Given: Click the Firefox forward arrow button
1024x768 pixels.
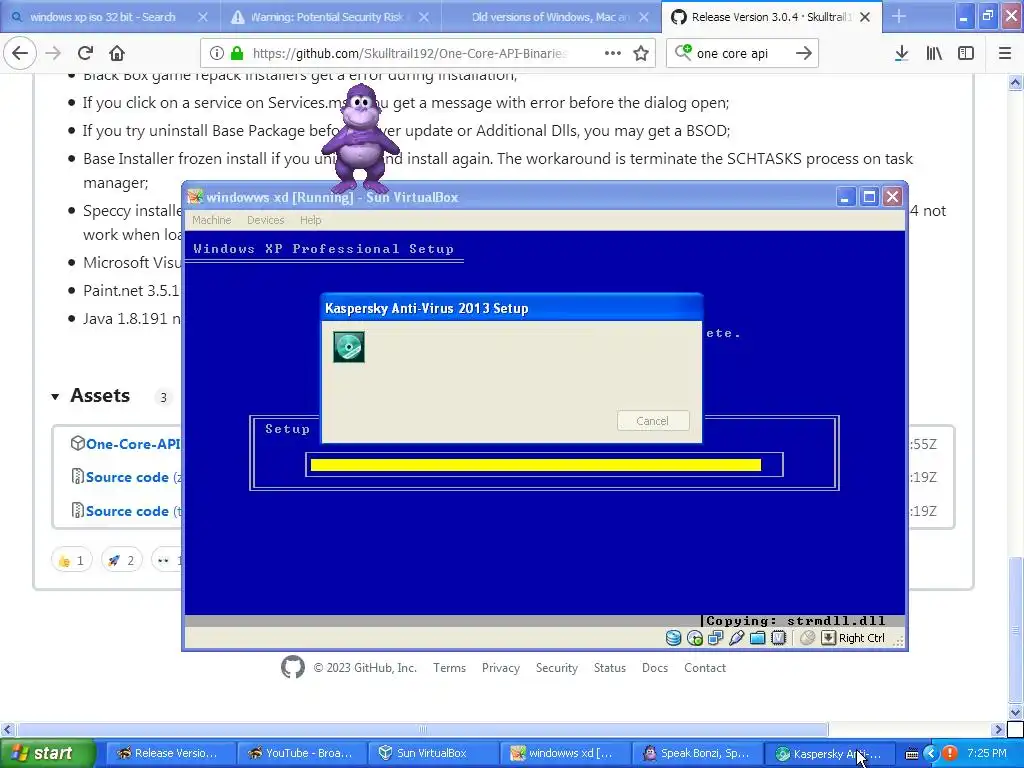Looking at the screenshot, I should click(53, 53).
